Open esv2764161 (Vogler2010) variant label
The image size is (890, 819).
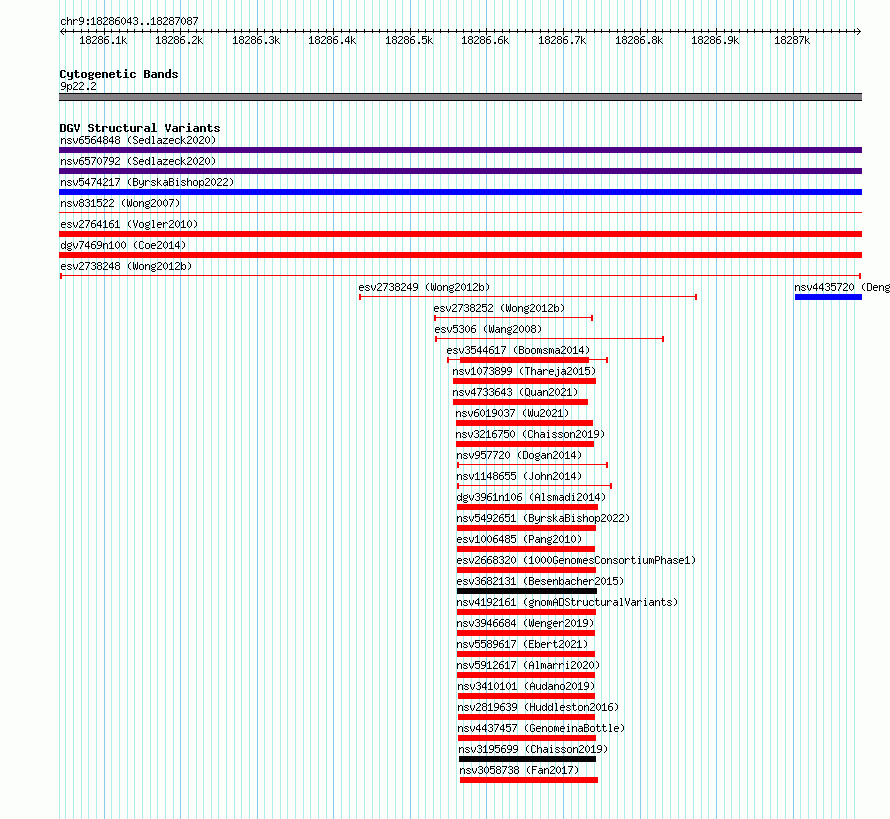click(129, 224)
